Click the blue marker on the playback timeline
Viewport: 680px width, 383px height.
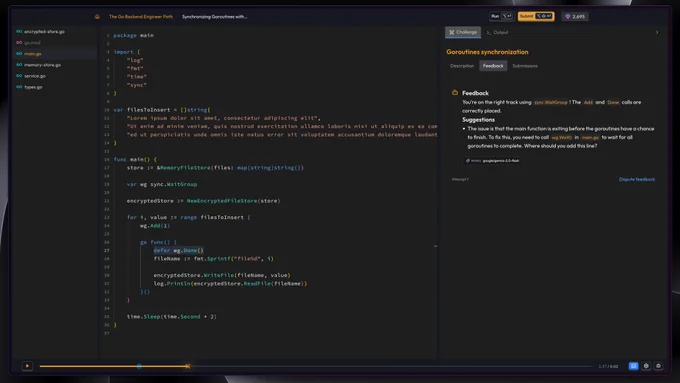click(x=139, y=366)
